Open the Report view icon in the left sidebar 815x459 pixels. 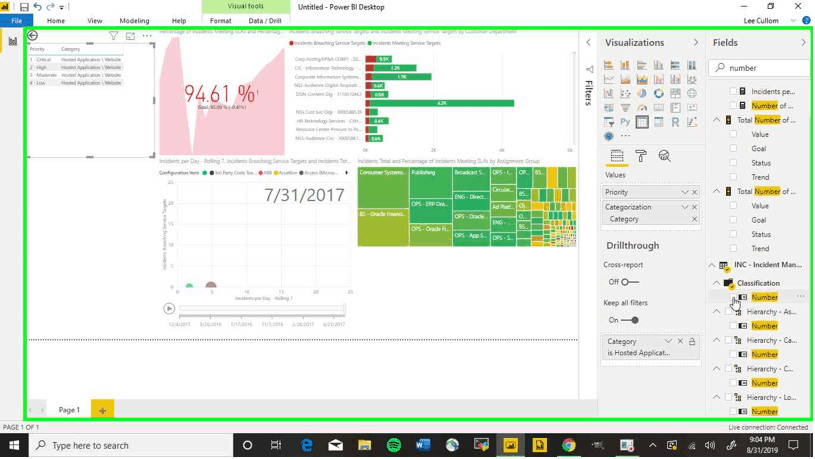[x=13, y=41]
